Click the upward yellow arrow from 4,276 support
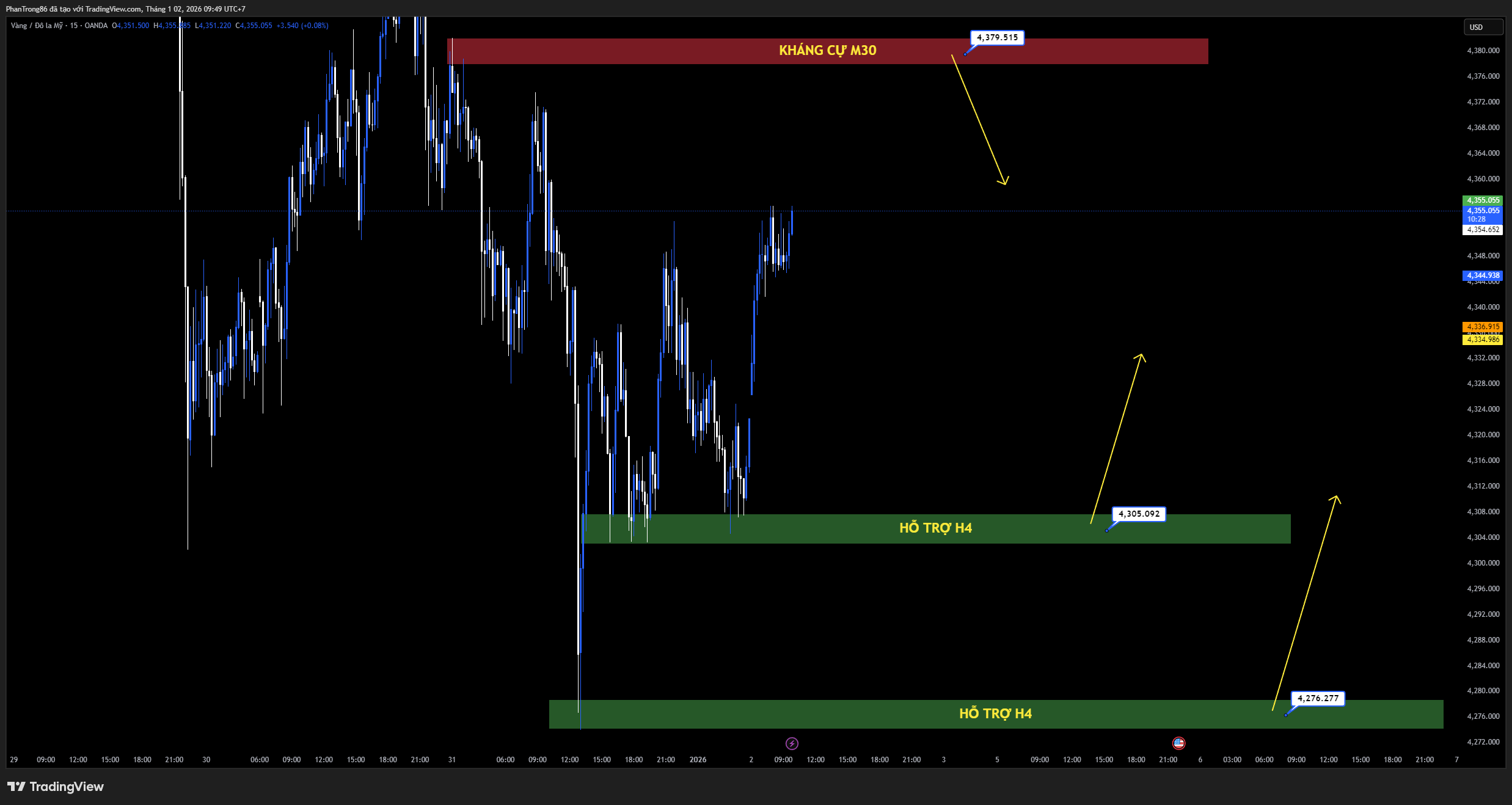 pos(1306,603)
